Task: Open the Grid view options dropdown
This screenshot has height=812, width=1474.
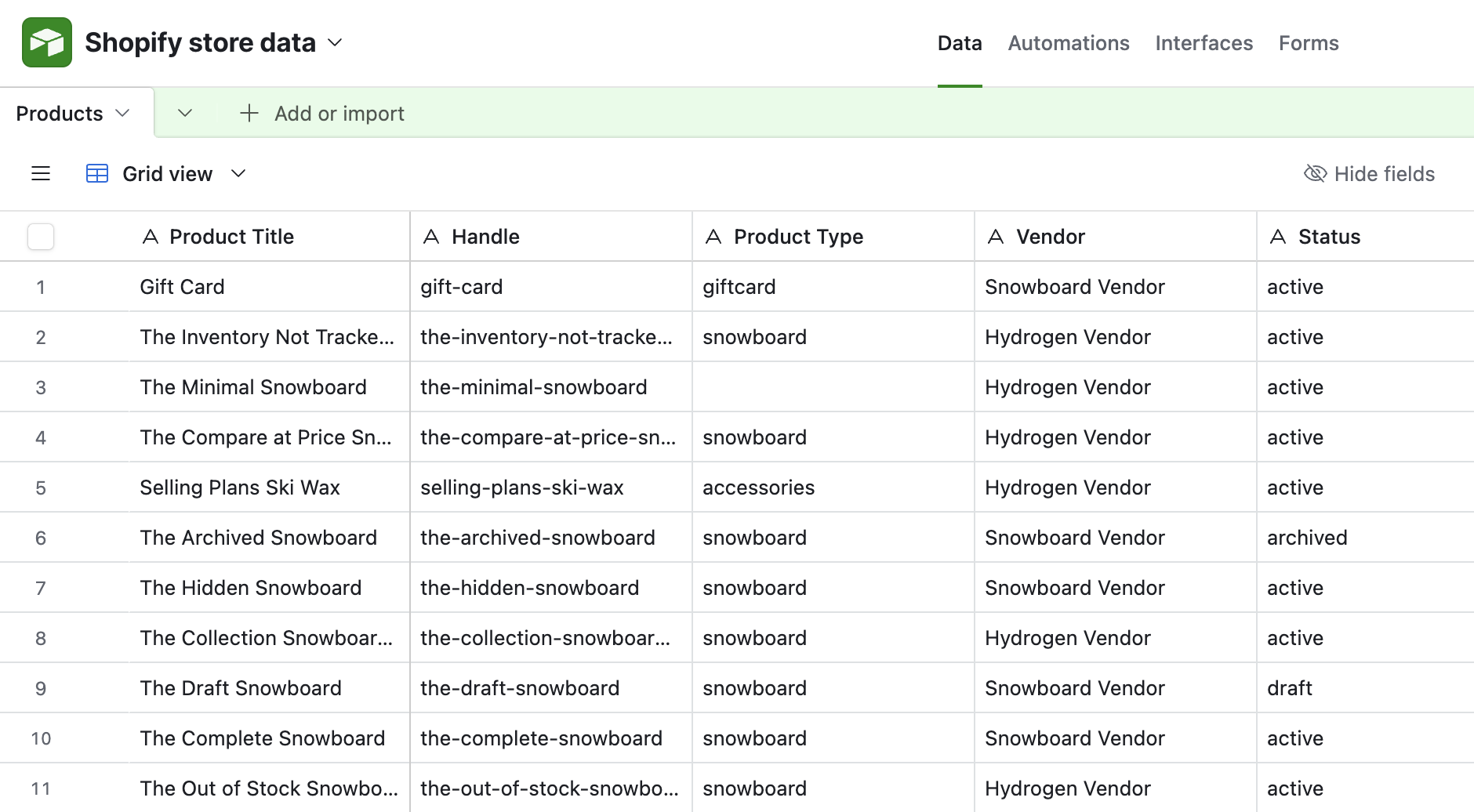Action: pyautogui.click(x=238, y=173)
